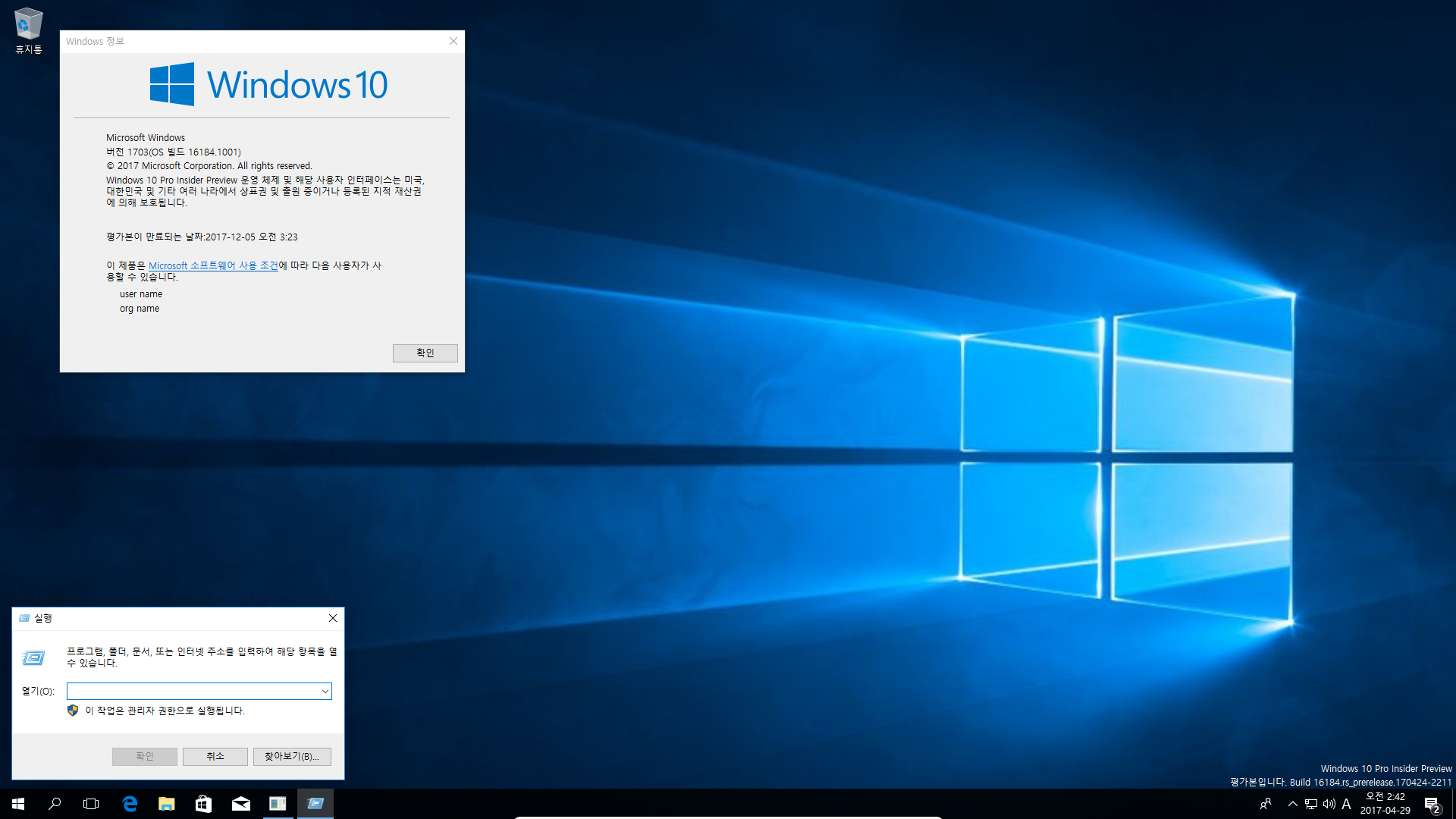Viewport: 1456px width, 819px height.
Task: Click the admin privilege shield icon
Action: click(x=73, y=711)
